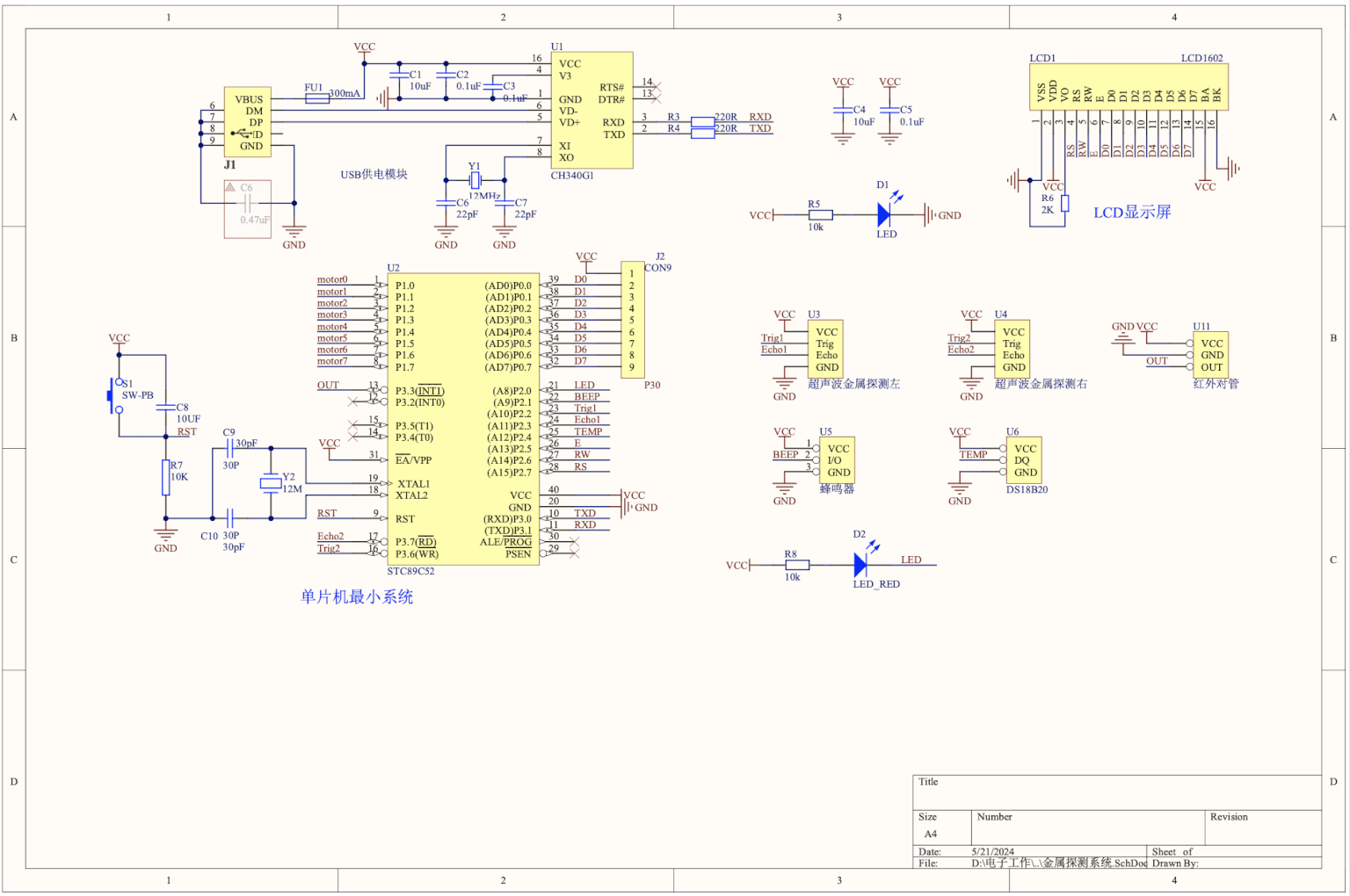The height and width of the screenshot is (896, 1350).
Task: Select the U11 infrared pair block
Action: pos(1211,355)
